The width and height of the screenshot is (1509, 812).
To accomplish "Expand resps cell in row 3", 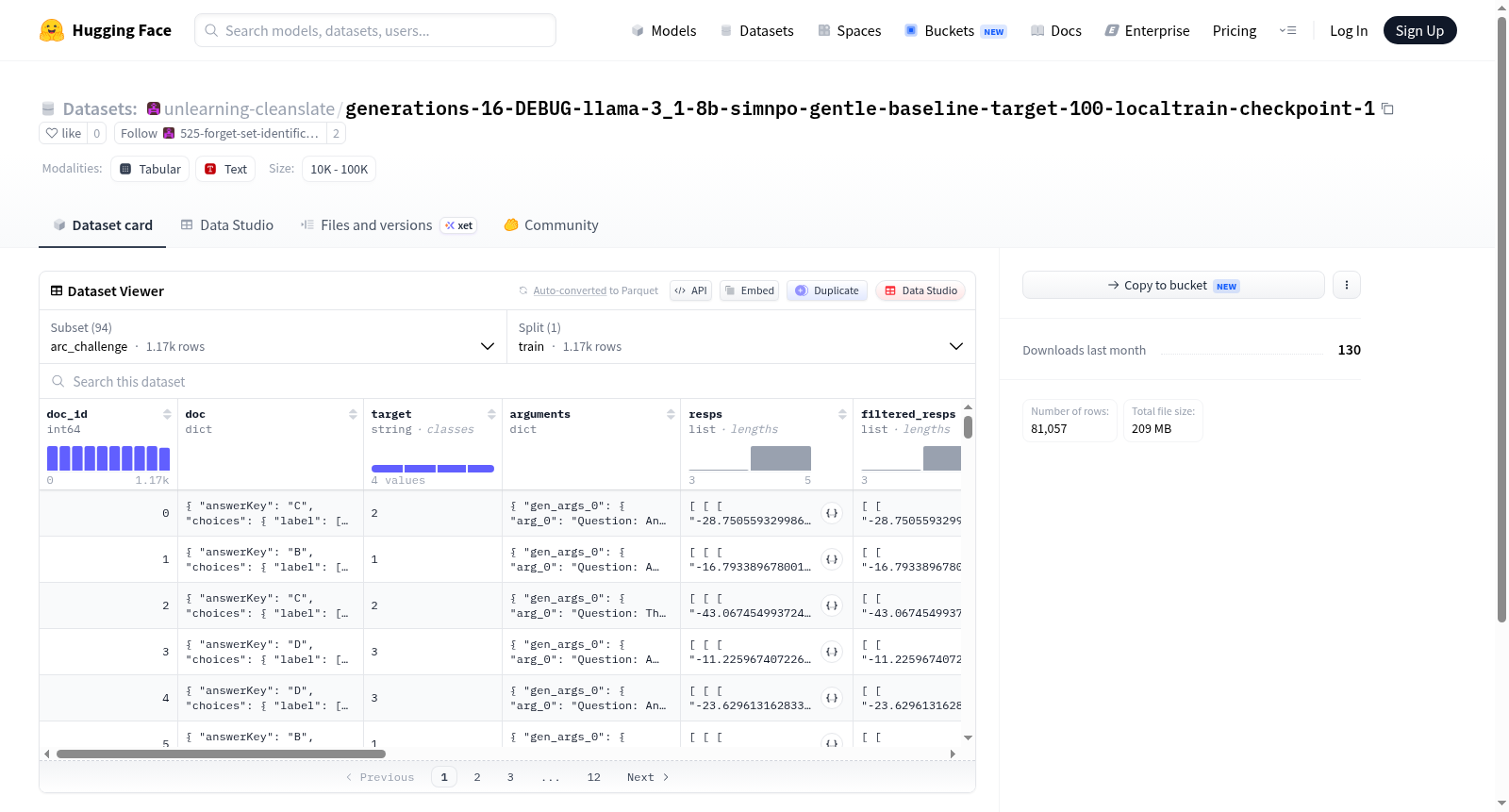I will coord(832,652).
